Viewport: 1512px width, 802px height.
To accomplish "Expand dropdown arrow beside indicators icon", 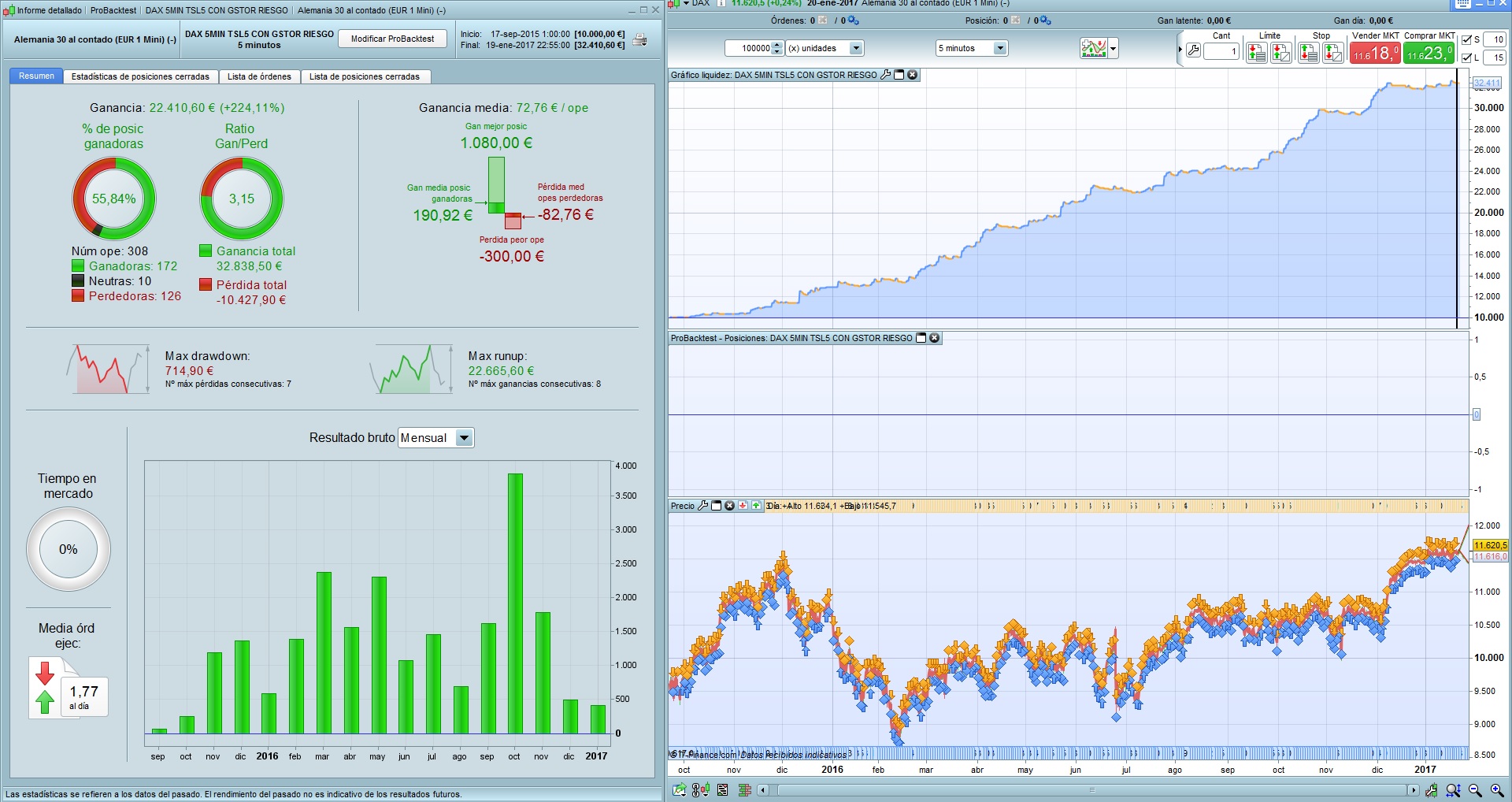I will point(1113,49).
